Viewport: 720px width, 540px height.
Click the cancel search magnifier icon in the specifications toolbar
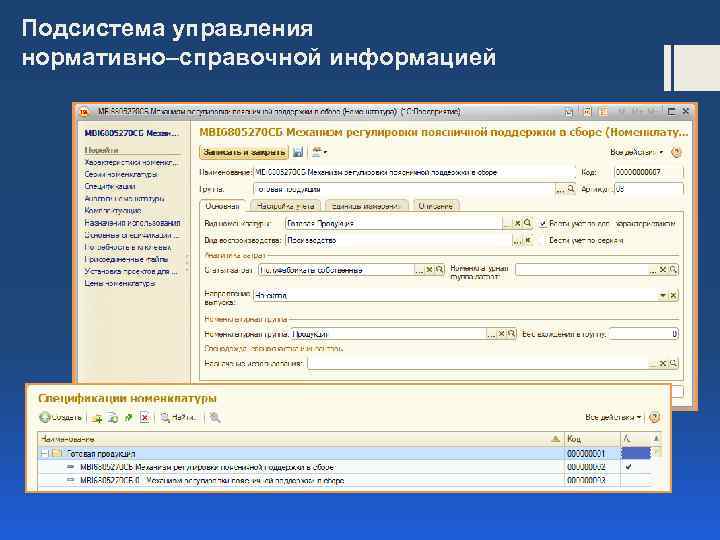[214, 417]
